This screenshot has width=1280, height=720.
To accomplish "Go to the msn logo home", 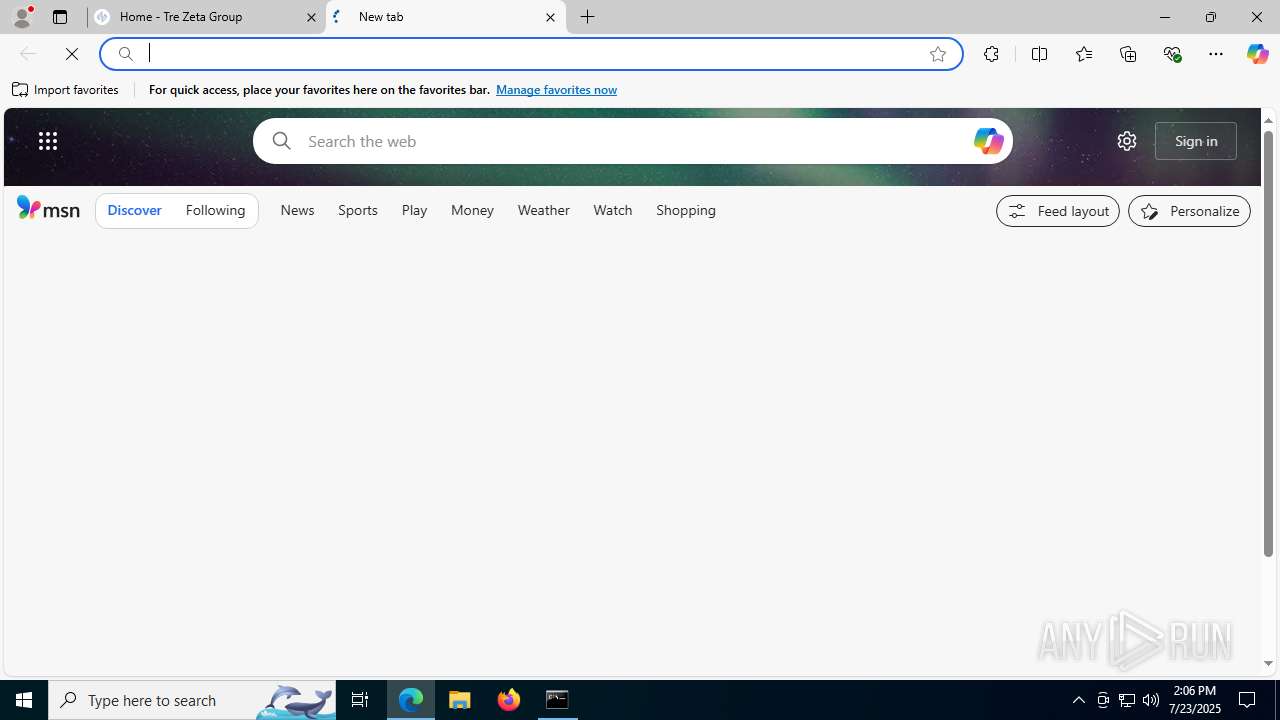I will click(48, 208).
